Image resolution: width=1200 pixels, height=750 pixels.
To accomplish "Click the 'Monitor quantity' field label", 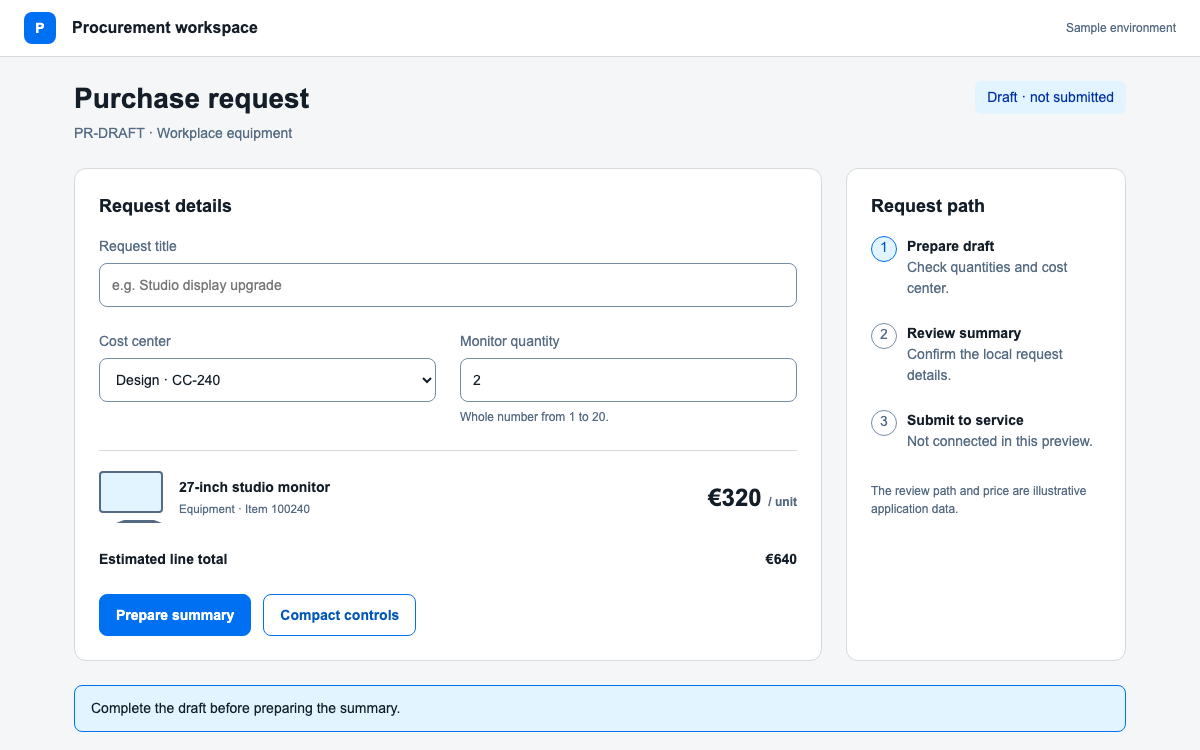I will click(x=510, y=341).
